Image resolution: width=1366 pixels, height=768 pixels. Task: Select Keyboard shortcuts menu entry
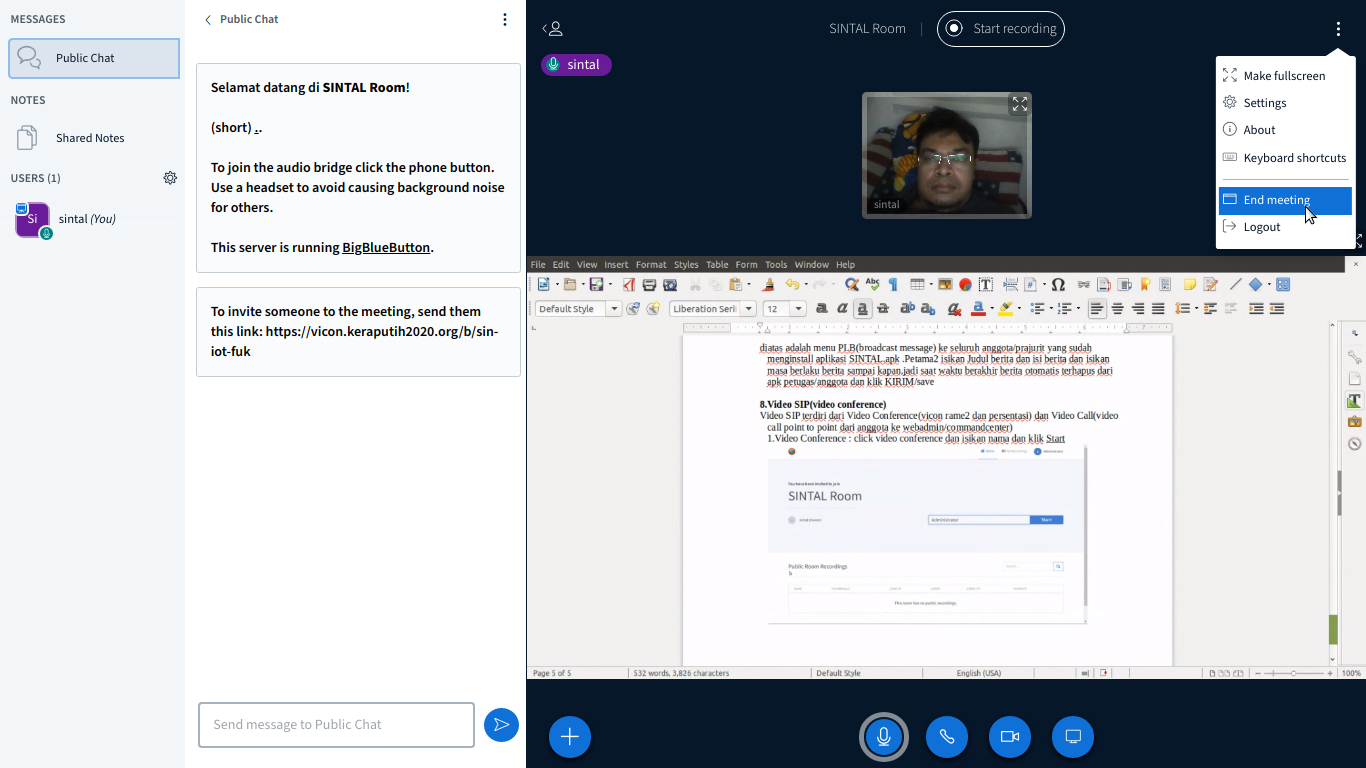point(1294,158)
